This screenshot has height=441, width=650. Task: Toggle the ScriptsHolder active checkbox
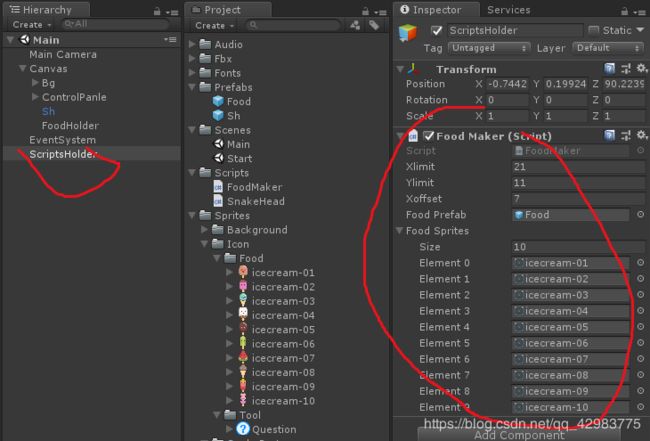pos(436,30)
